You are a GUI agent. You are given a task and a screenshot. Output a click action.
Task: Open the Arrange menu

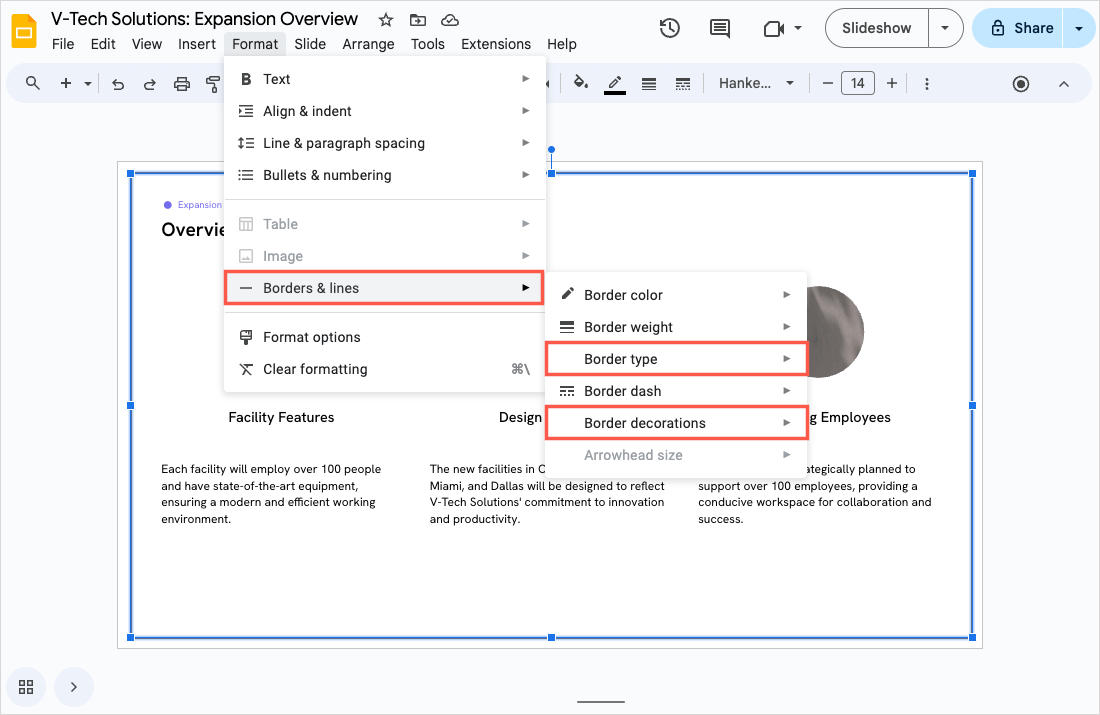[368, 44]
